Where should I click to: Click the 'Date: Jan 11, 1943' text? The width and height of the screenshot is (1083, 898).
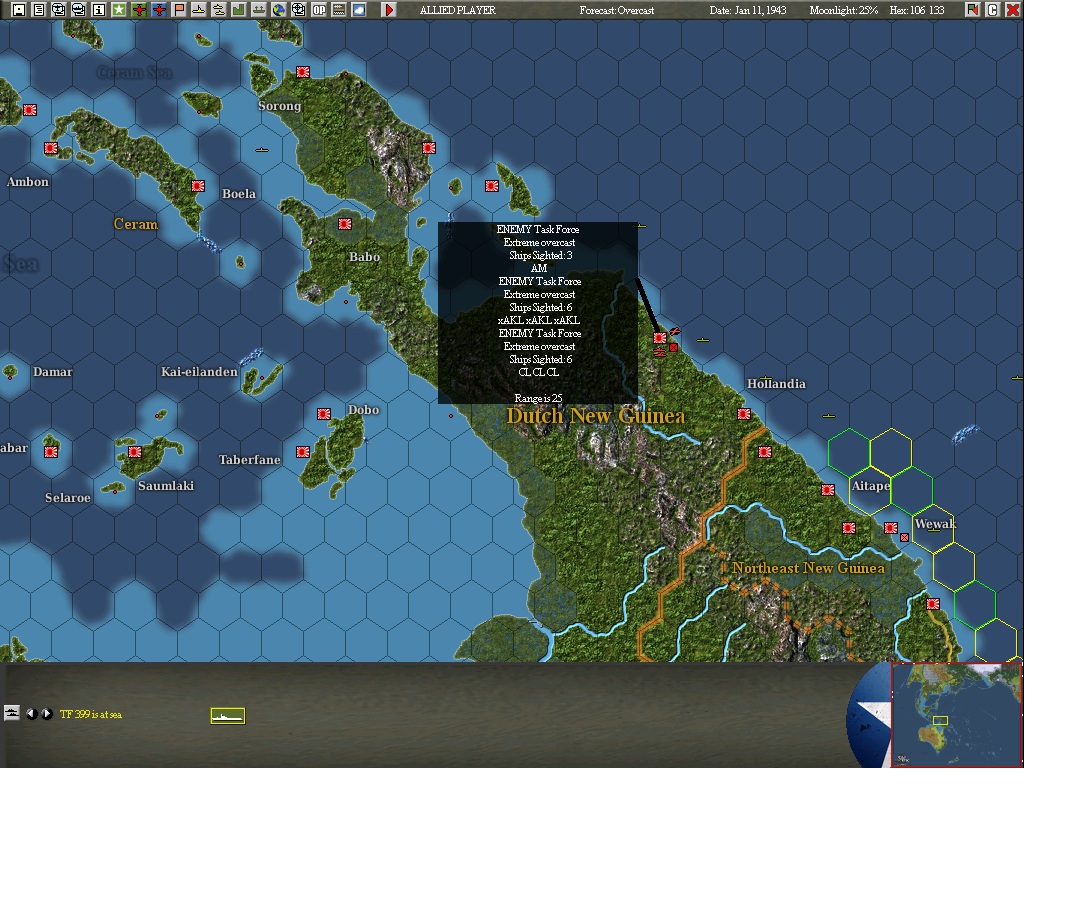pyautogui.click(x=748, y=10)
